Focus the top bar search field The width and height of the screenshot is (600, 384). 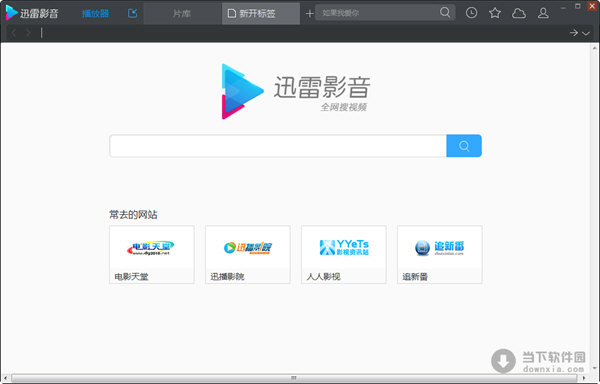377,13
